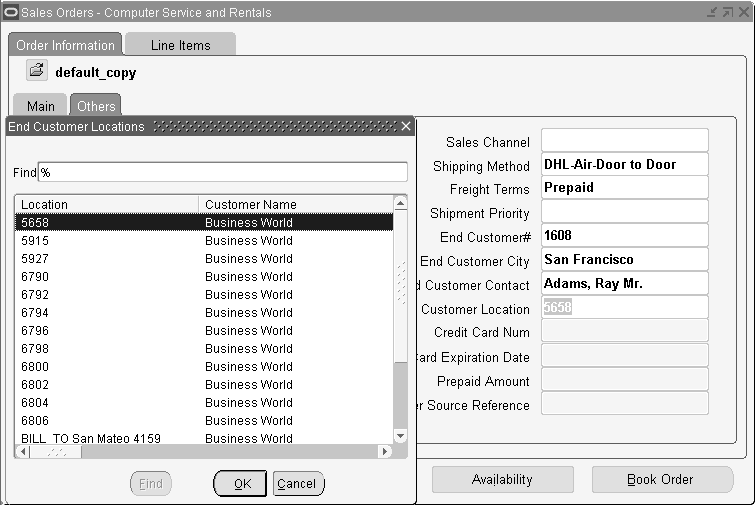This screenshot has height=505, width=755.
Task: Select location 6798 row
Action: coord(204,349)
